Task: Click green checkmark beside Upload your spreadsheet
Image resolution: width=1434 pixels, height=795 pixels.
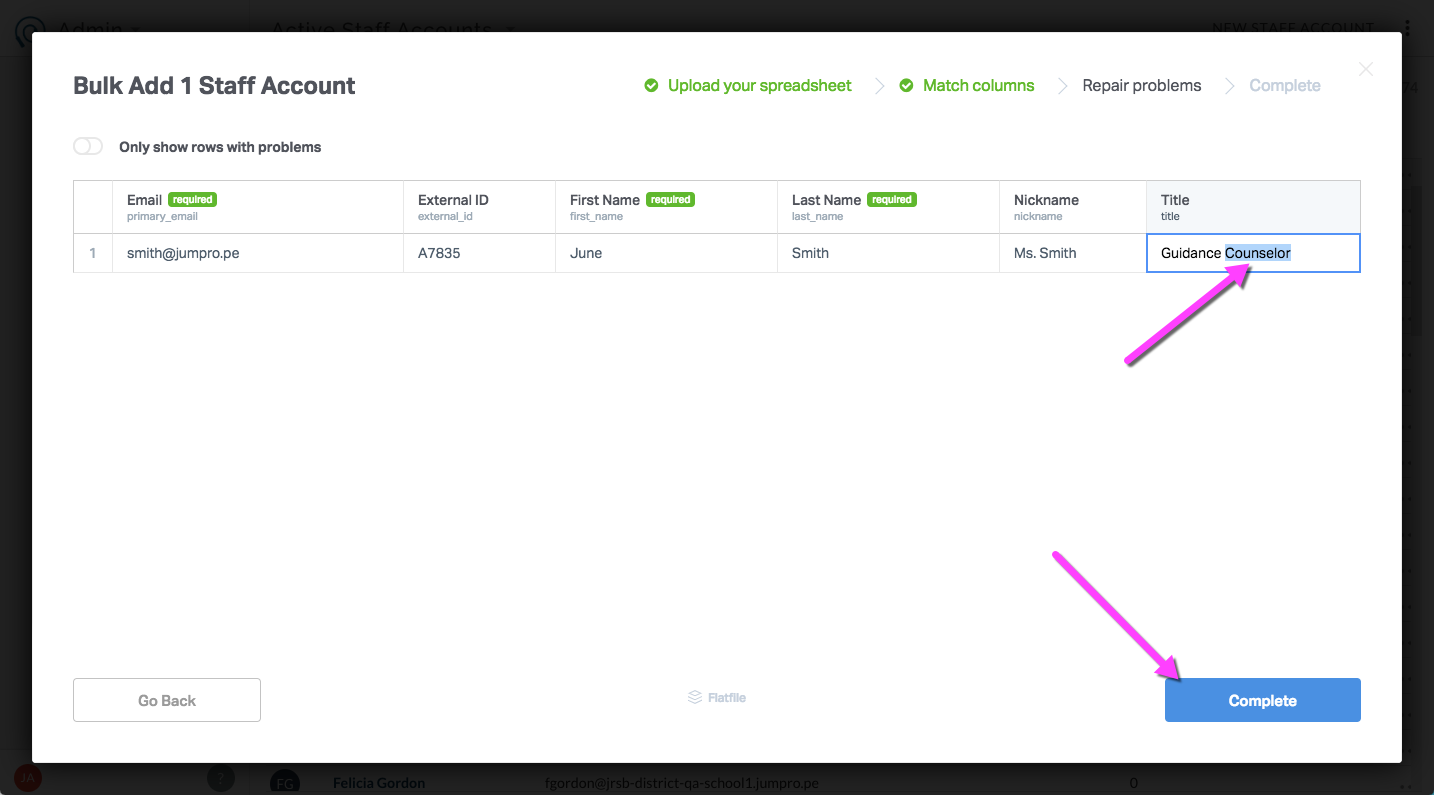Action: (651, 86)
